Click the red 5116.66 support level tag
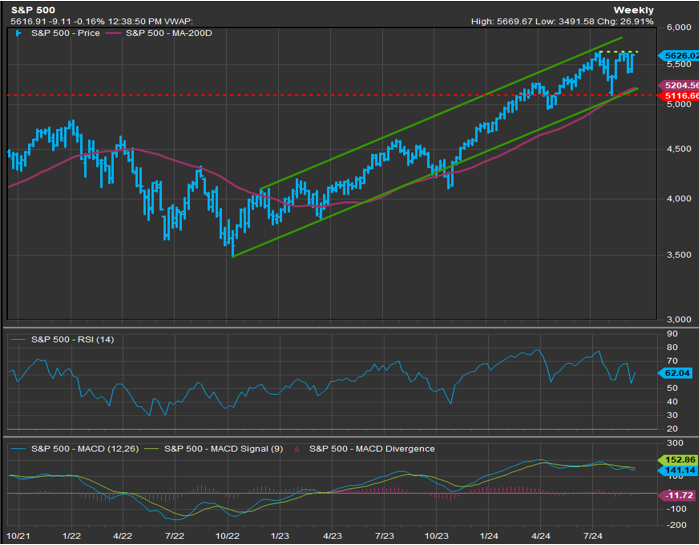The image size is (699, 545). (x=678, y=96)
